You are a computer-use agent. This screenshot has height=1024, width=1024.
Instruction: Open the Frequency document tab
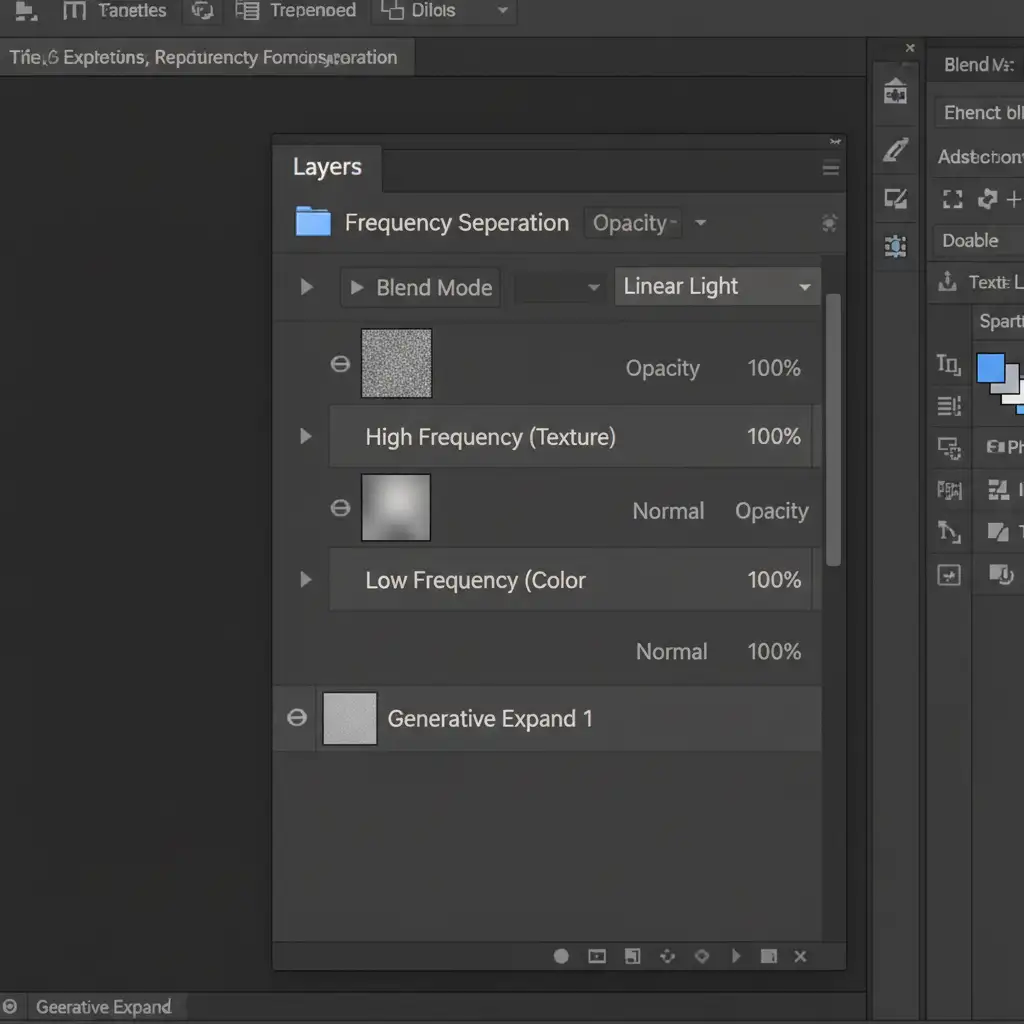click(204, 58)
